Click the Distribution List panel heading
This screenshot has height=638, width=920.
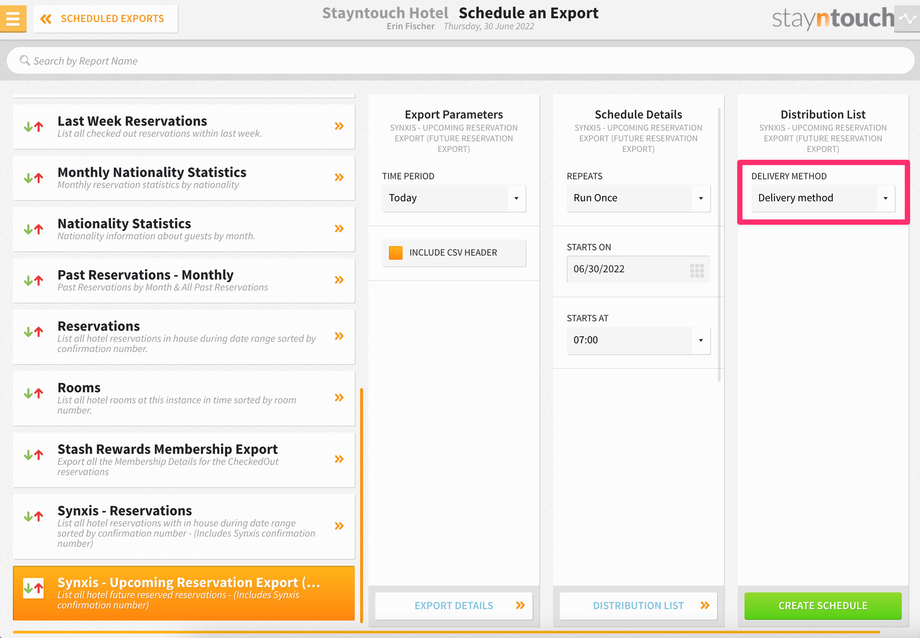pyautogui.click(x=823, y=114)
